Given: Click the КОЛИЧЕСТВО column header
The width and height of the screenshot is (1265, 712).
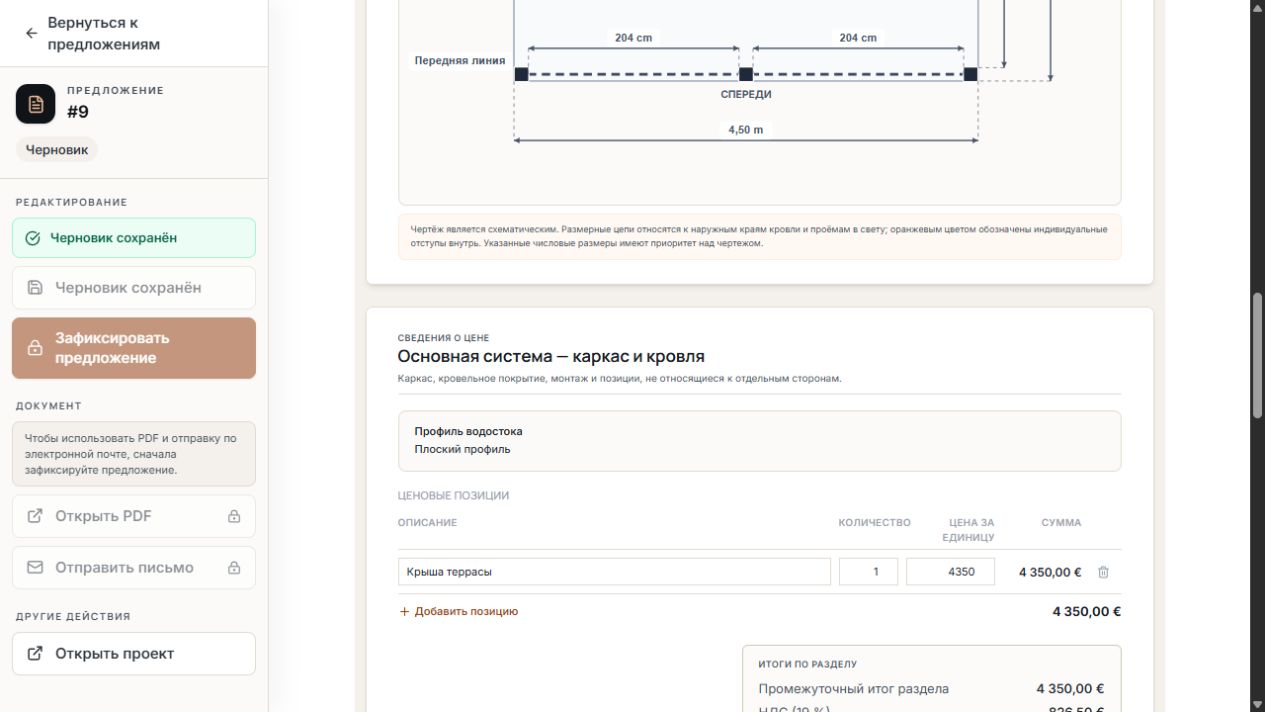Looking at the screenshot, I should click(x=874, y=522).
